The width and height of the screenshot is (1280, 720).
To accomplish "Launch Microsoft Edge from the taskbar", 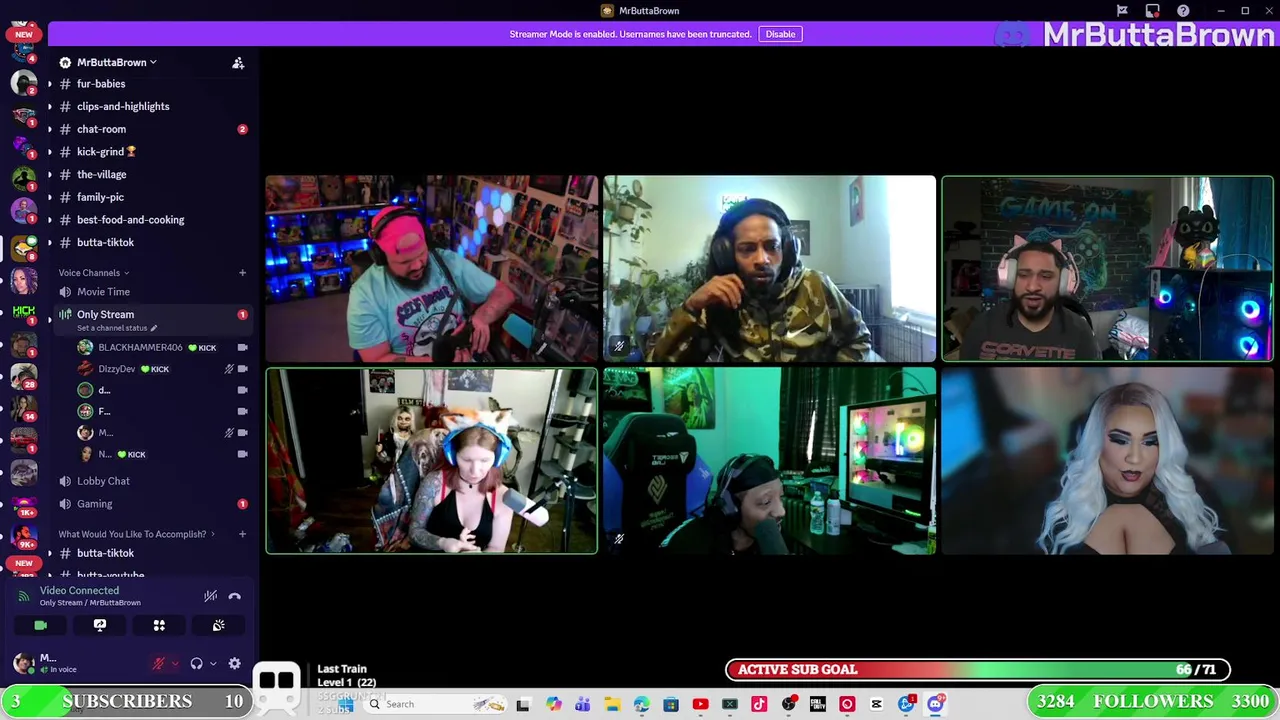I will click(x=641, y=705).
